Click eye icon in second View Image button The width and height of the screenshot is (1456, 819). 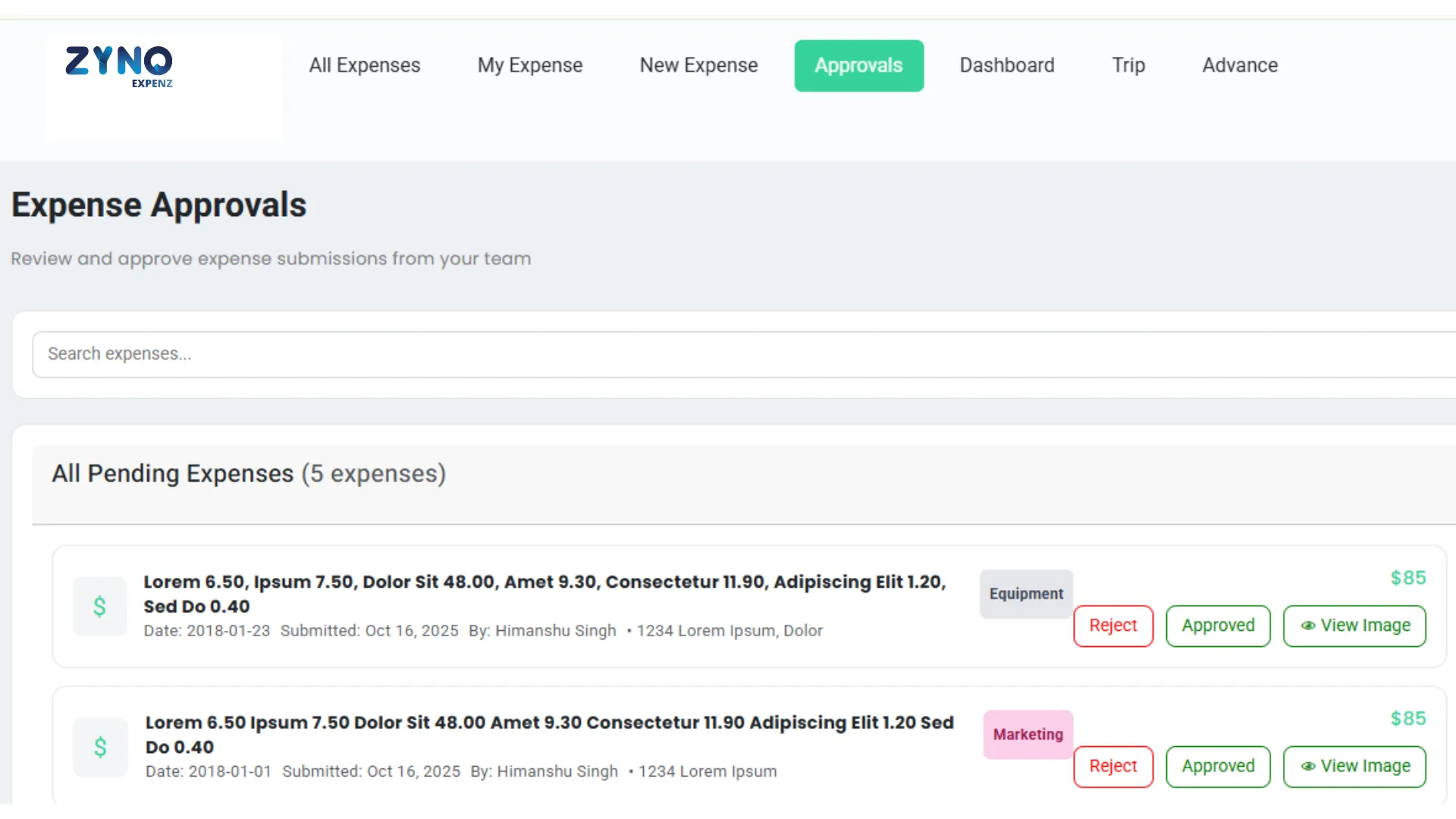(x=1308, y=767)
